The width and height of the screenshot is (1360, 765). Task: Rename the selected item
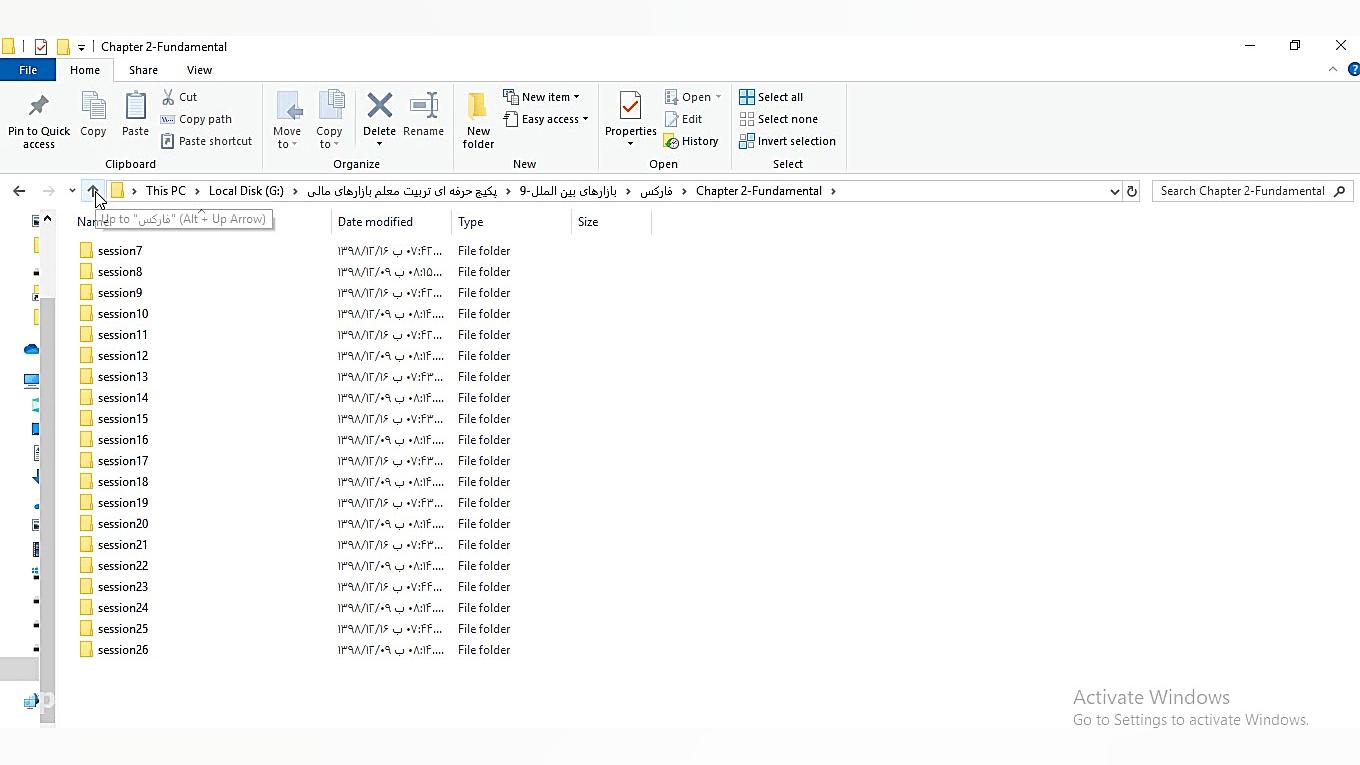424,115
